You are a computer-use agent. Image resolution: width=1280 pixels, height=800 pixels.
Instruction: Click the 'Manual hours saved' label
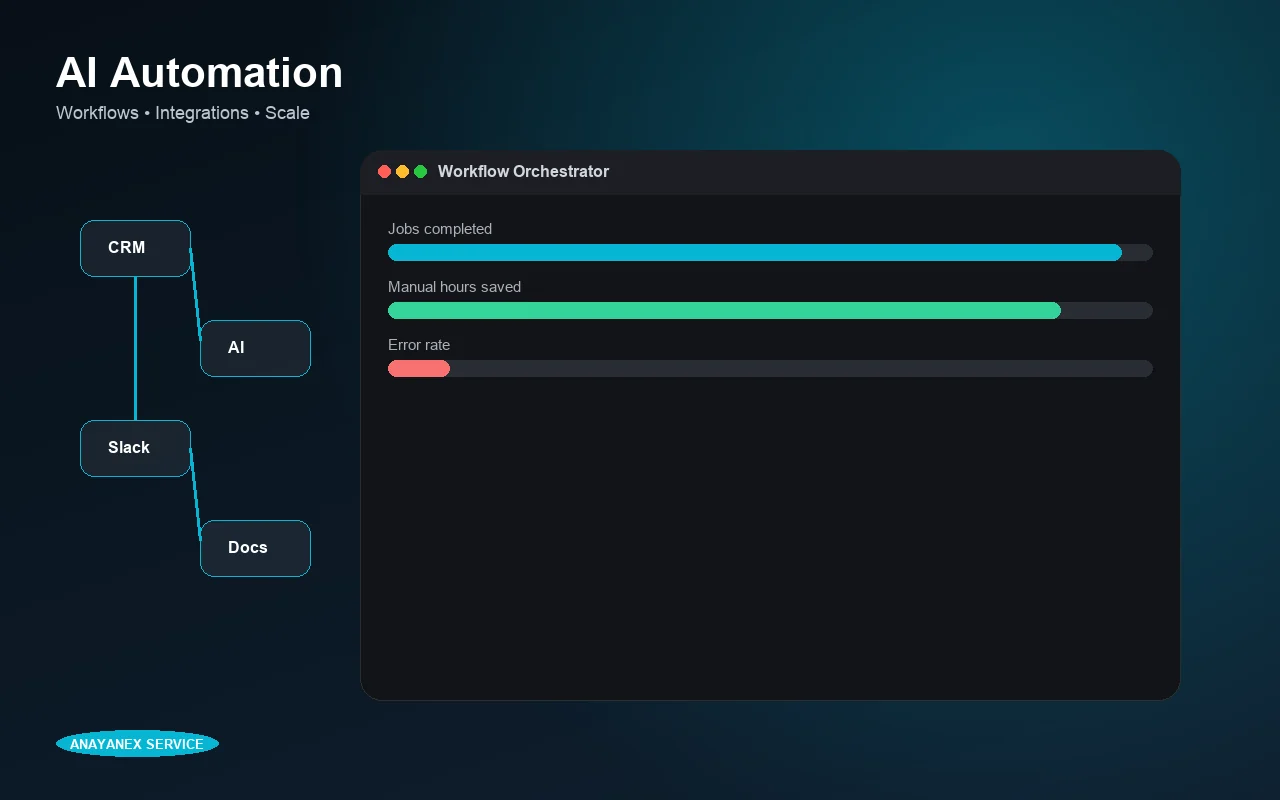[x=454, y=287]
